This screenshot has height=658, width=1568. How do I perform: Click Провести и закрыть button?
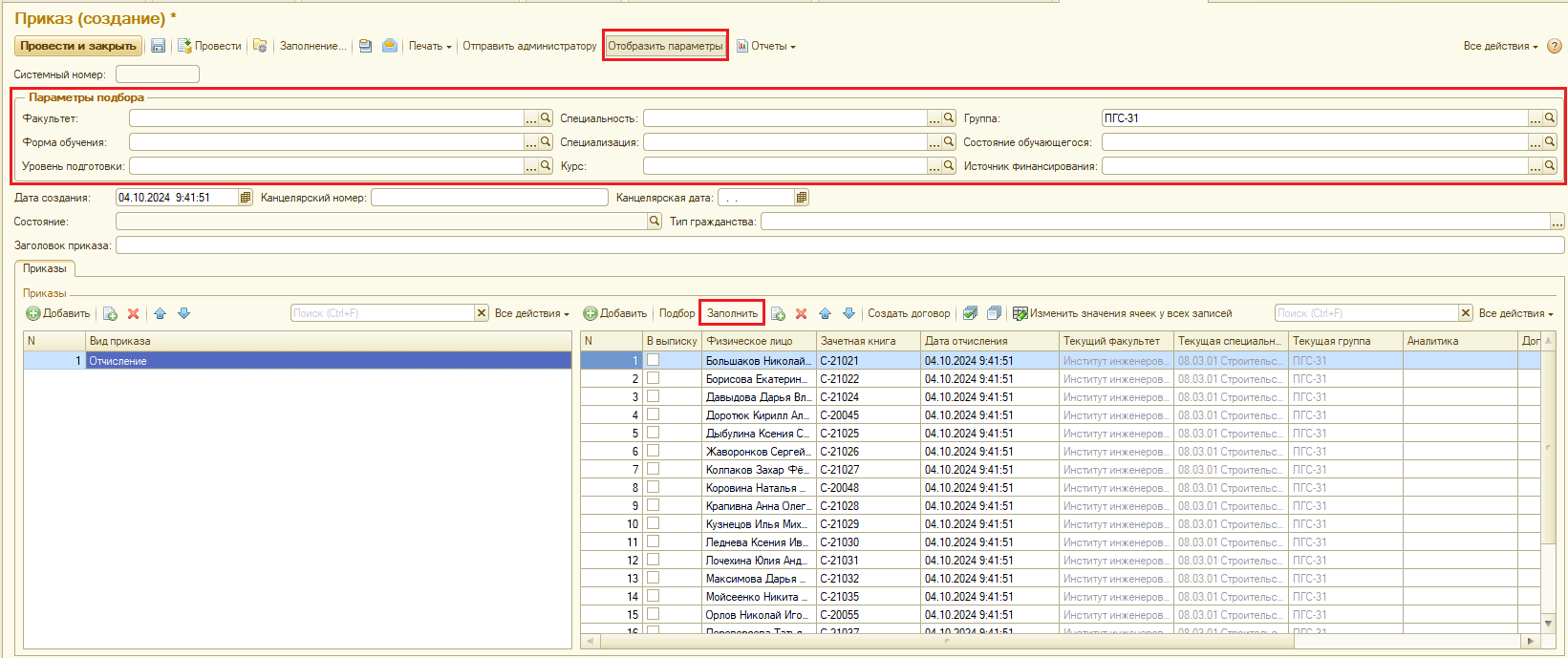[x=78, y=46]
